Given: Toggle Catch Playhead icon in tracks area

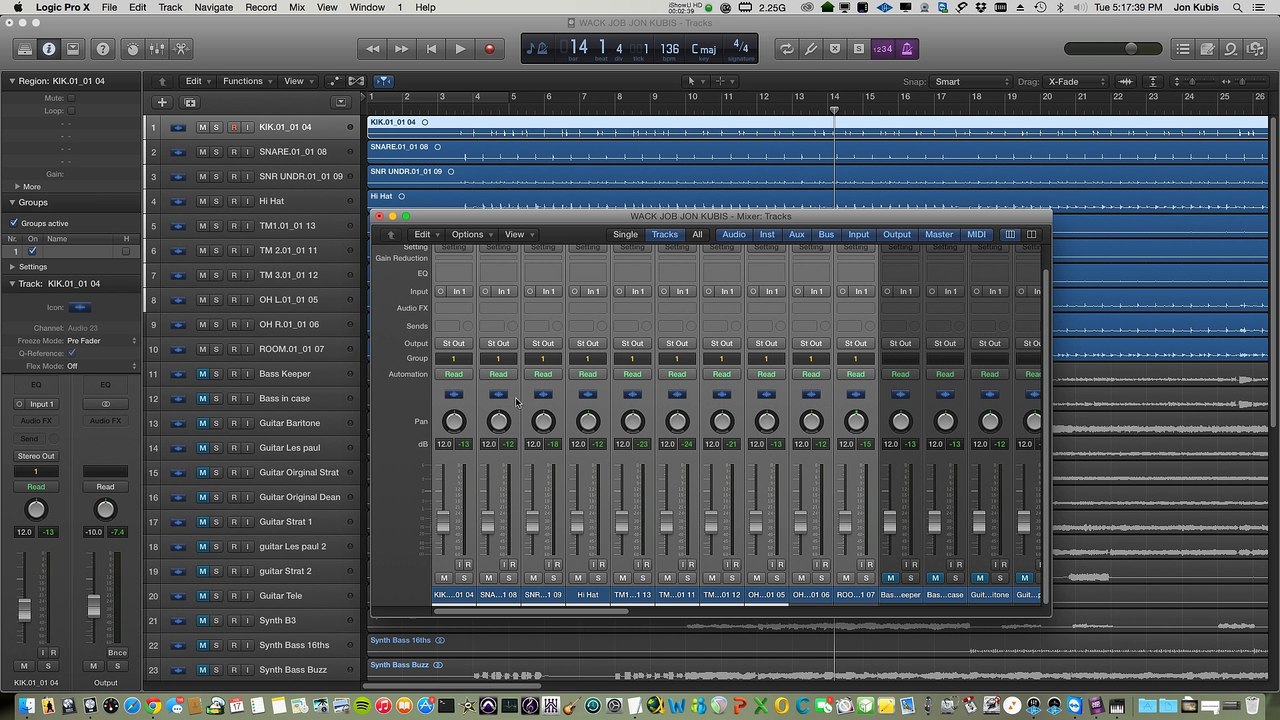Looking at the screenshot, I should coord(384,81).
